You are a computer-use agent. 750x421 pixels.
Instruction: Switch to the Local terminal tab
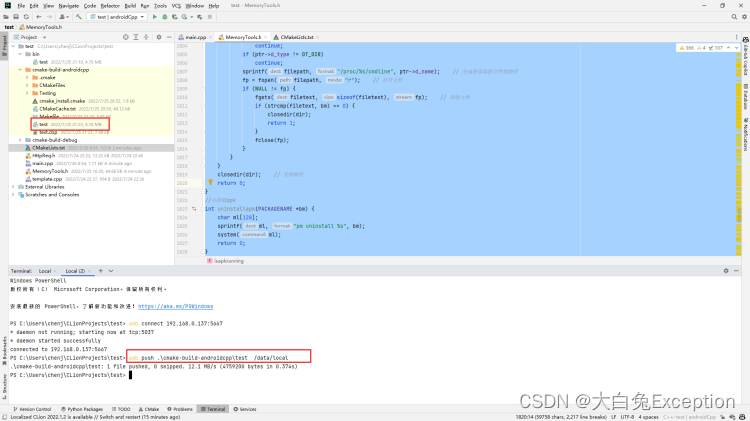45,271
